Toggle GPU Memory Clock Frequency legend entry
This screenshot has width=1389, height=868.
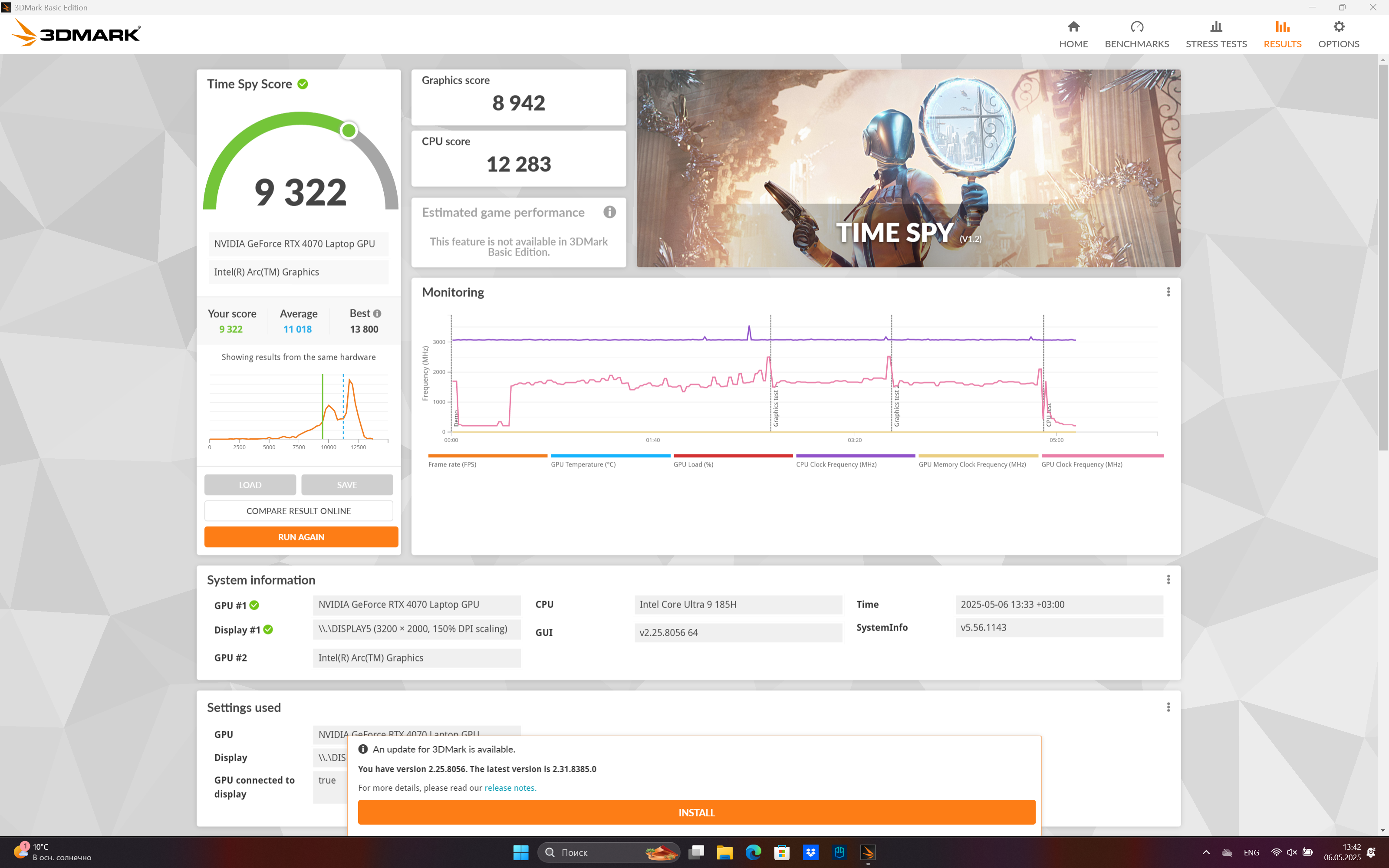978,460
